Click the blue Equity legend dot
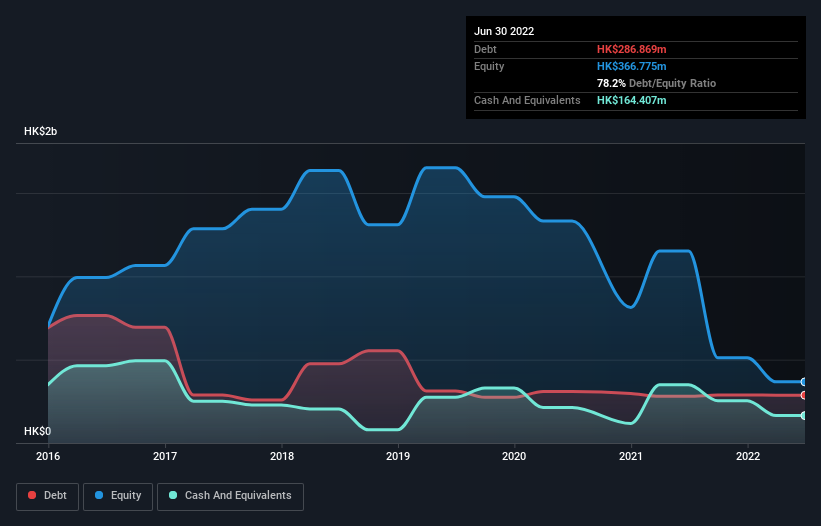This screenshot has width=821, height=526. click(x=99, y=495)
